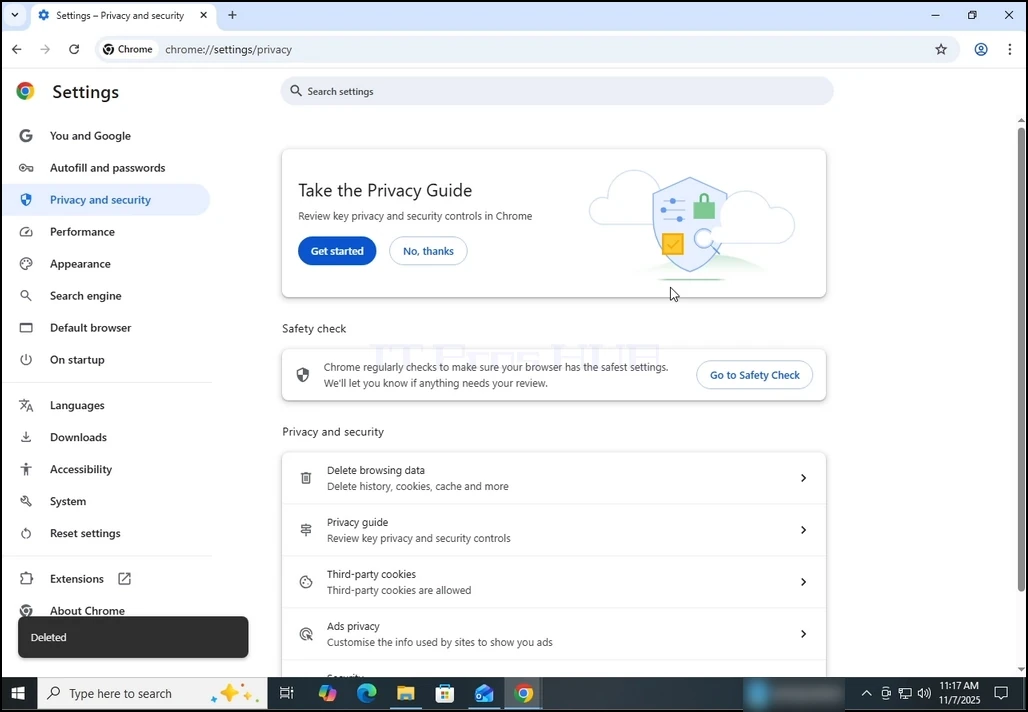Image resolution: width=1028 pixels, height=712 pixels.
Task: Click Go to Safety Check button
Action: (755, 375)
